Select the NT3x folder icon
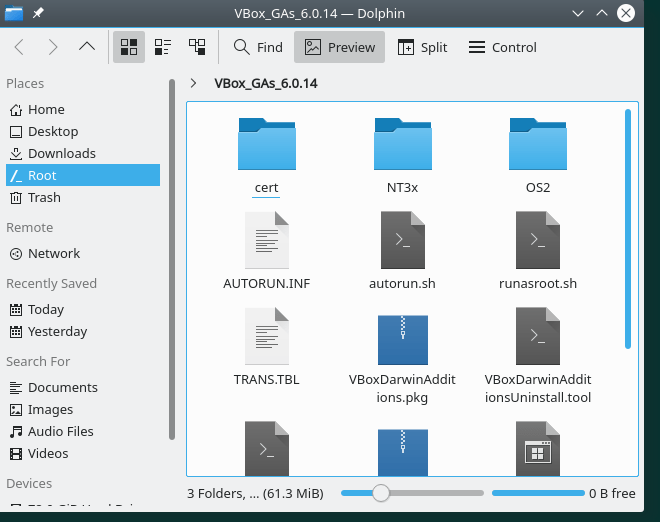Viewport: 660px width, 522px height. 403,144
